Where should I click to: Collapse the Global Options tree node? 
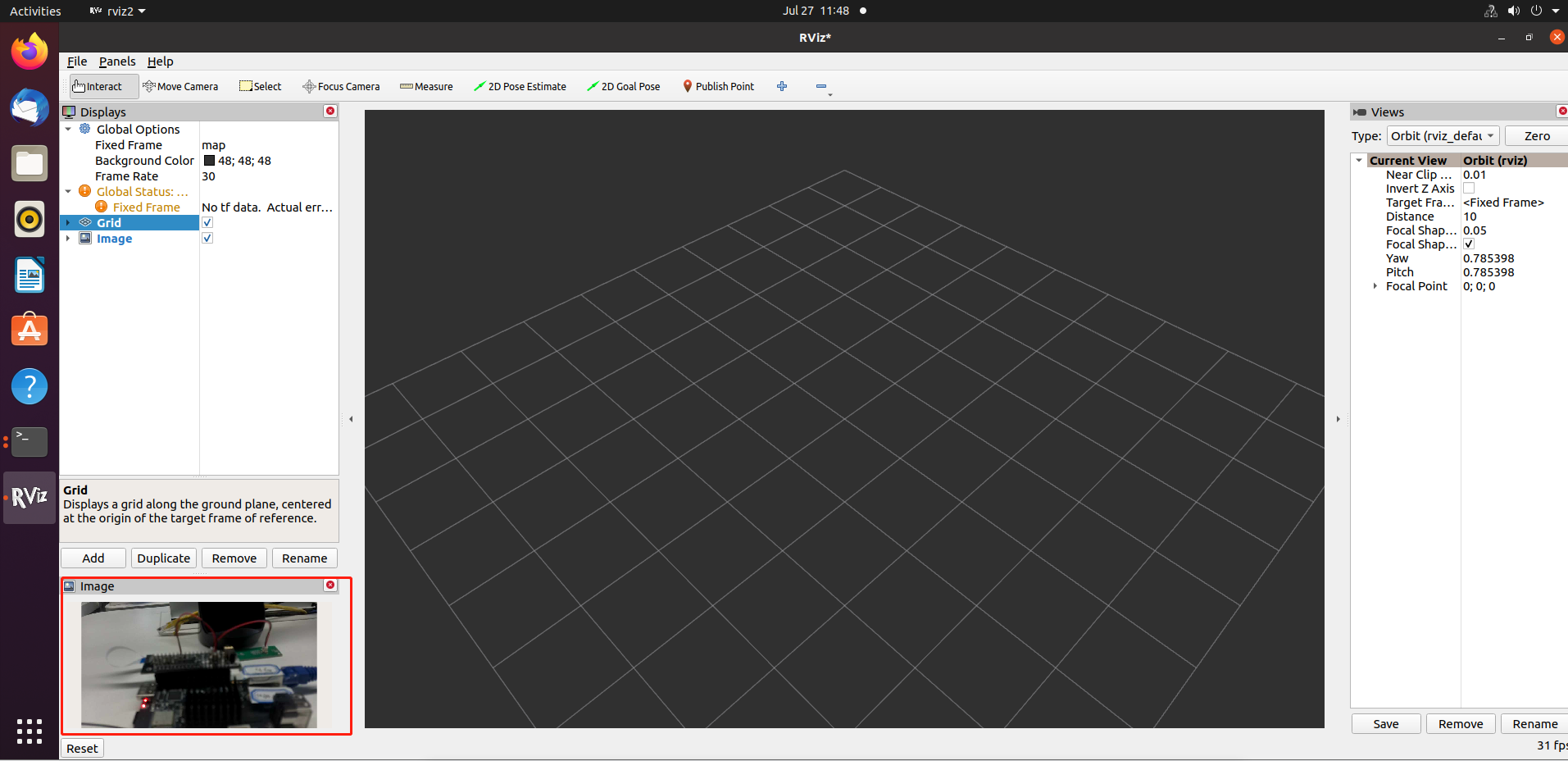tap(68, 129)
